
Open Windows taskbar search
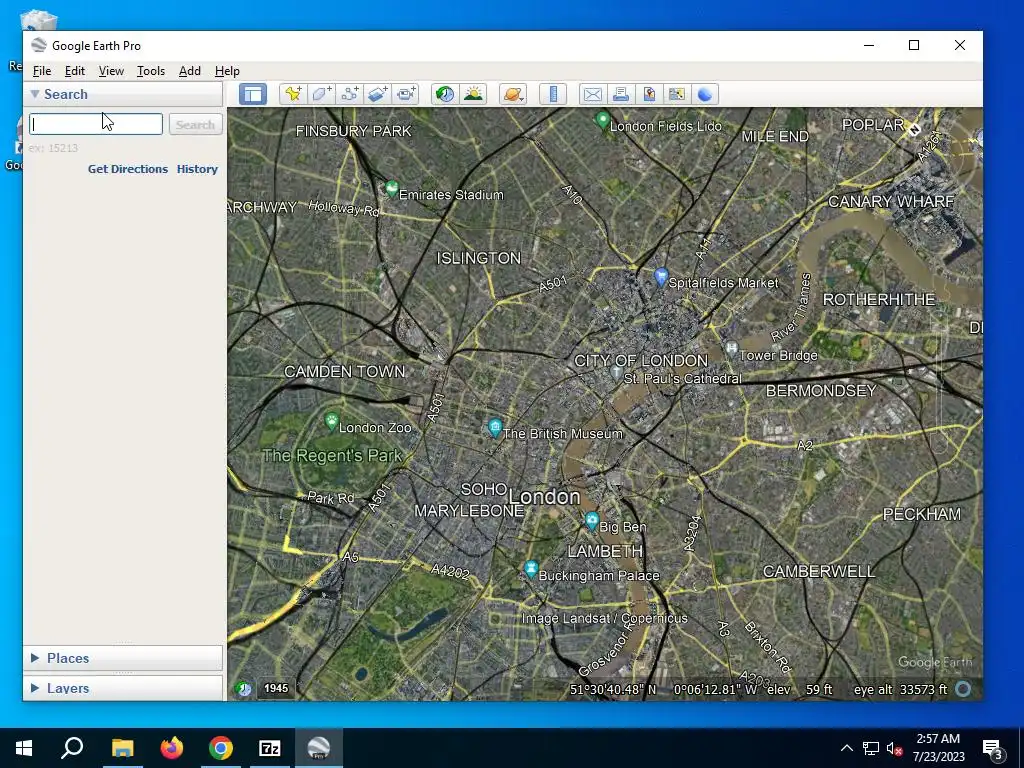(x=72, y=748)
